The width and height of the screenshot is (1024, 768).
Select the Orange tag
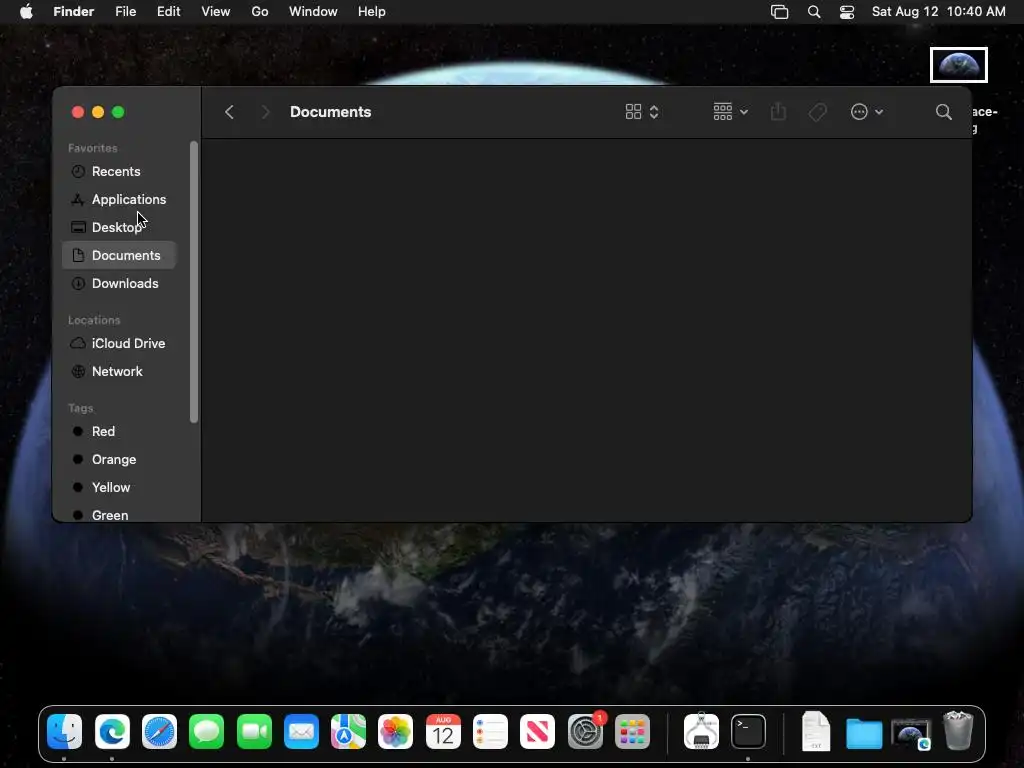(x=119, y=459)
